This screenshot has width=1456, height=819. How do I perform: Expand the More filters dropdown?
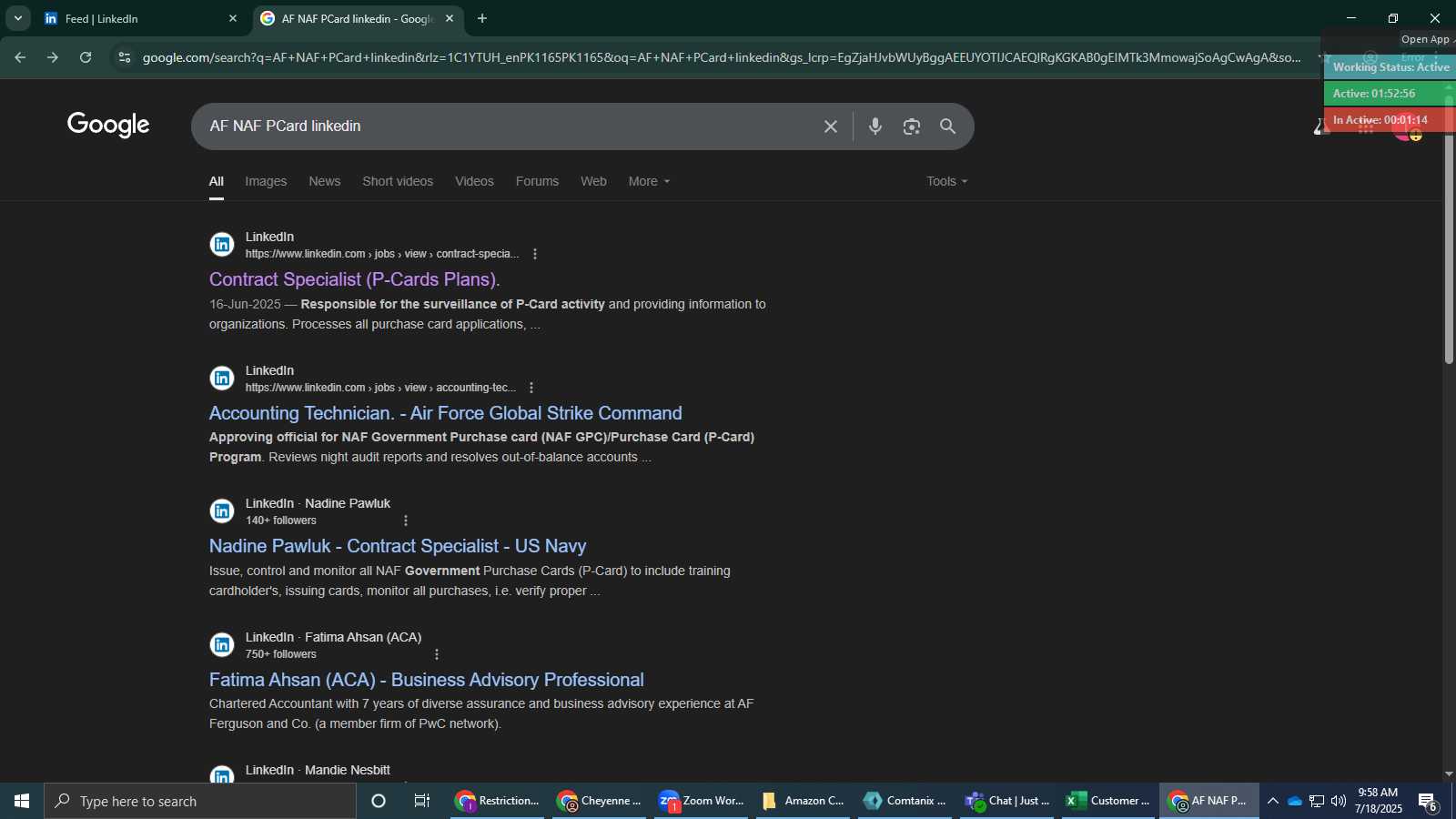pyautogui.click(x=649, y=181)
